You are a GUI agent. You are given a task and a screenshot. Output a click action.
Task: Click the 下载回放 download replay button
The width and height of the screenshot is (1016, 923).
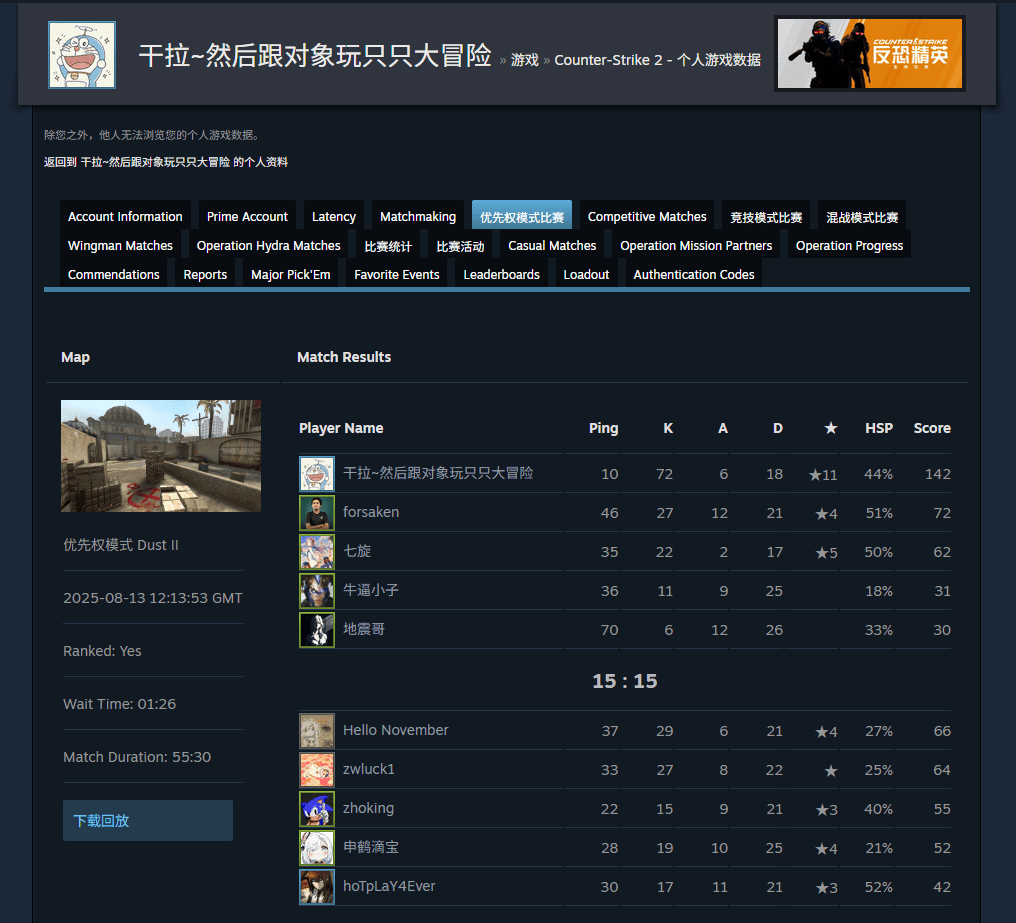tap(147, 821)
